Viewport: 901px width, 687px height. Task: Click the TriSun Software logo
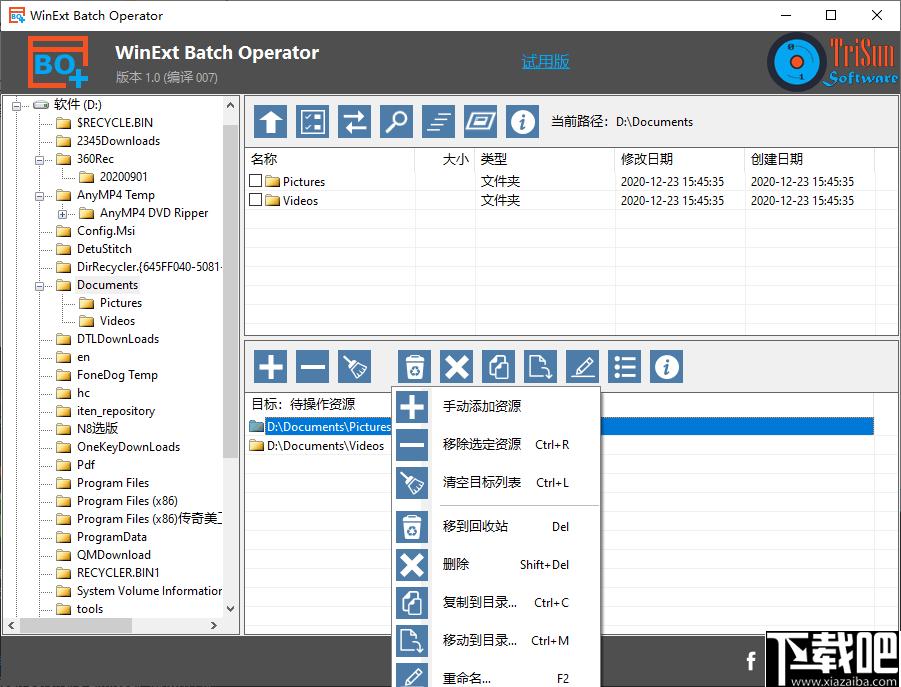click(833, 61)
